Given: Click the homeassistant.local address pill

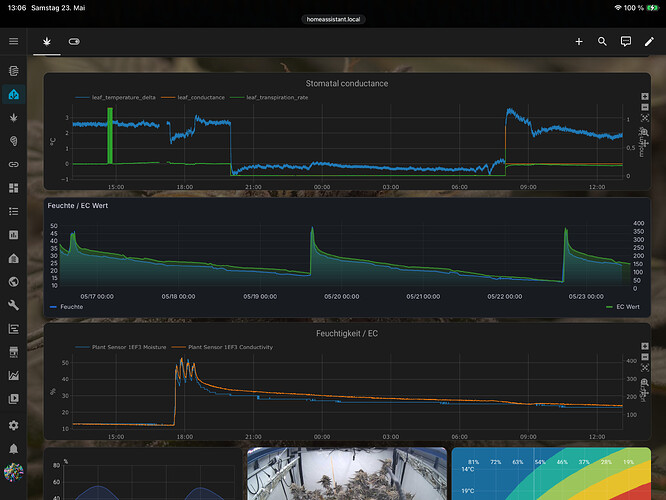Looking at the screenshot, I should [x=333, y=20].
